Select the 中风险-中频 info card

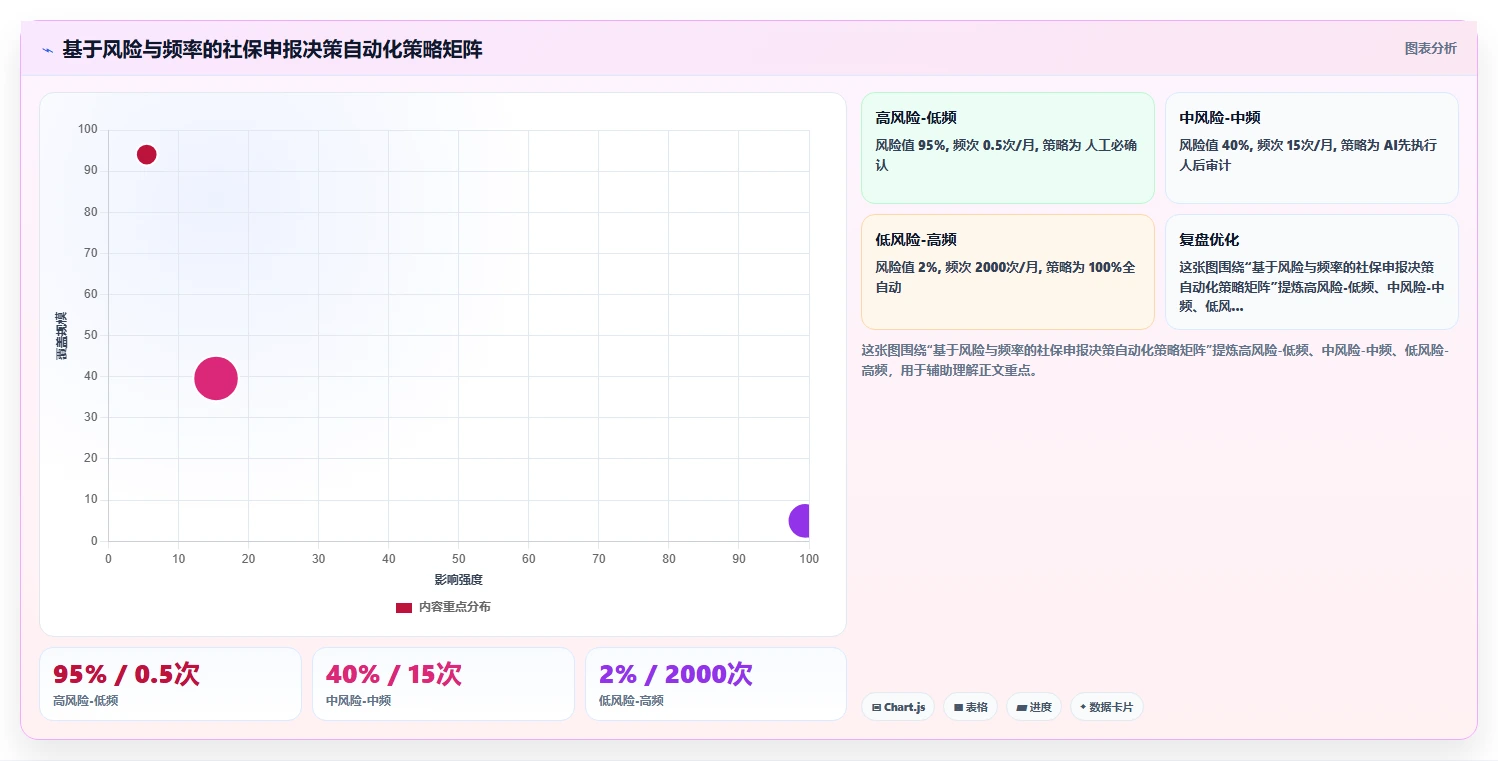click(1311, 148)
